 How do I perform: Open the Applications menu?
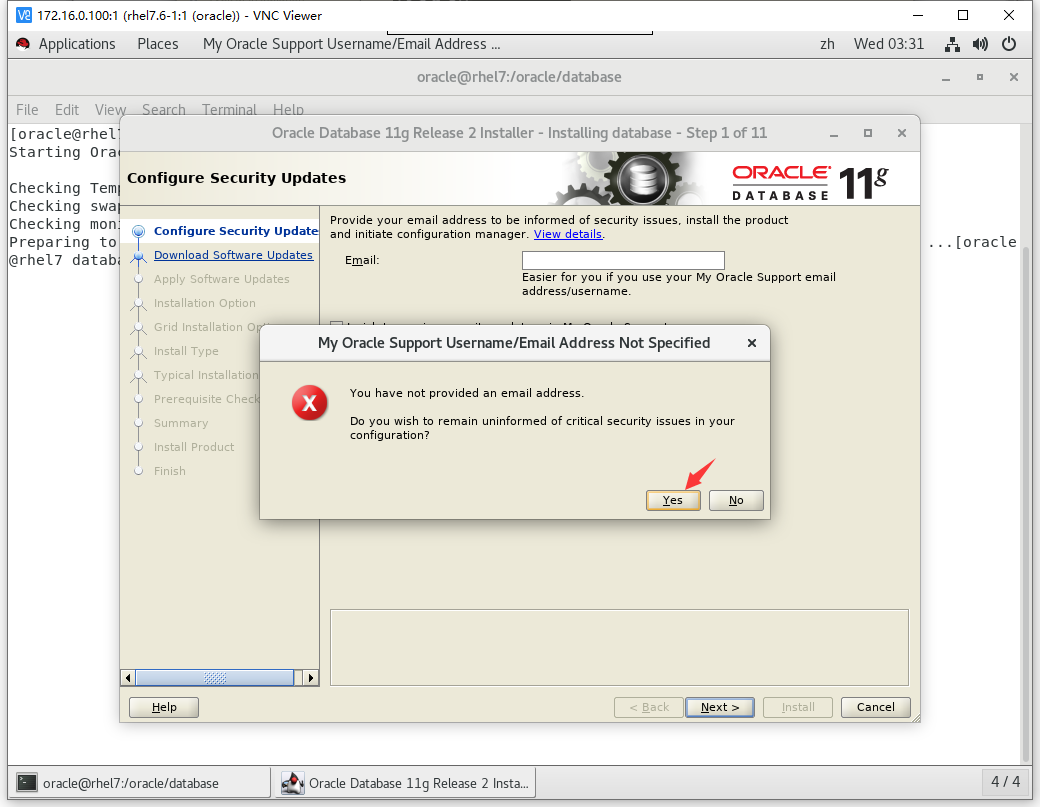click(77, 44)
